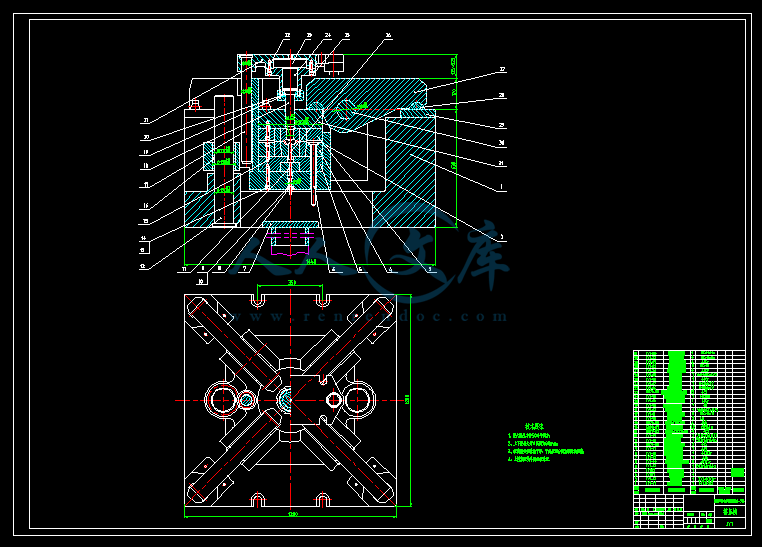Select part balloon number 26 at top
Screen dimensions: 762x547
pos(388,35)
